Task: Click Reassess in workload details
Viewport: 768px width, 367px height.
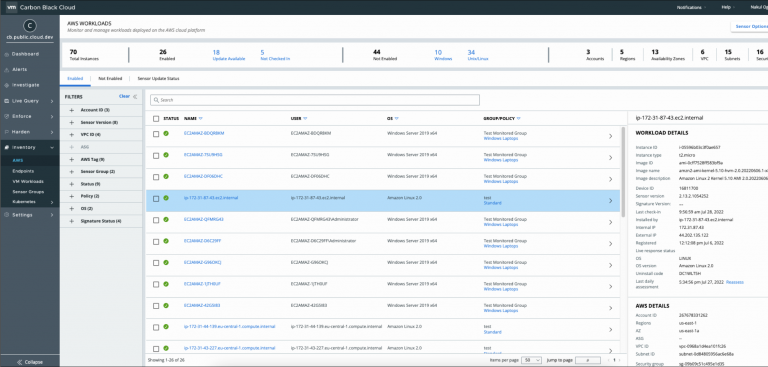Action: (735, 282)
